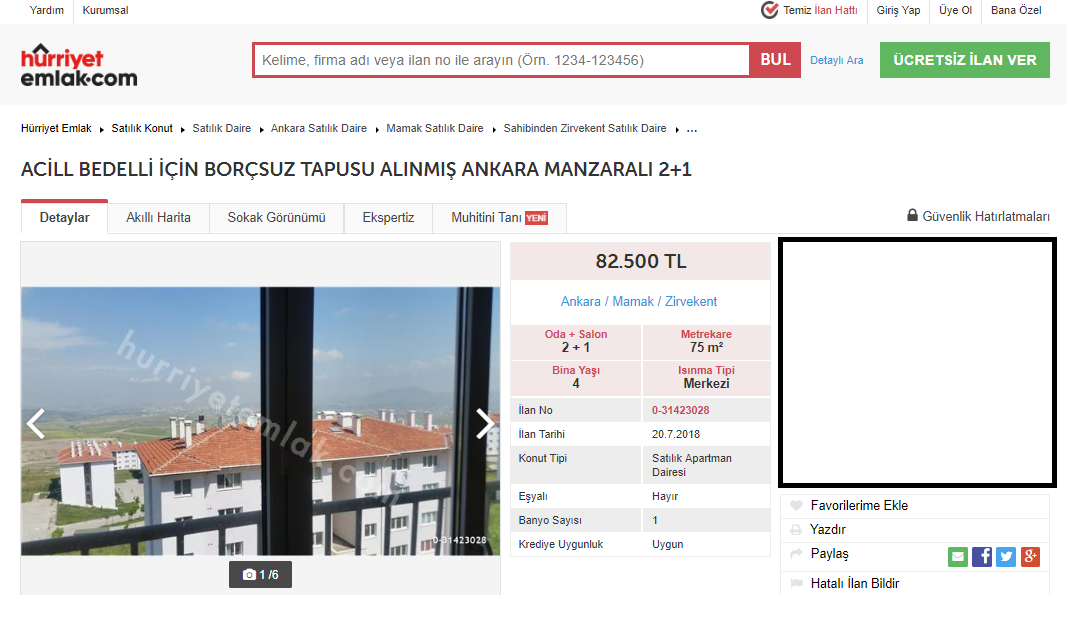Go to previous photo with left arrow
Viewport: 1084px width, 632px height.
coord(36,424)
